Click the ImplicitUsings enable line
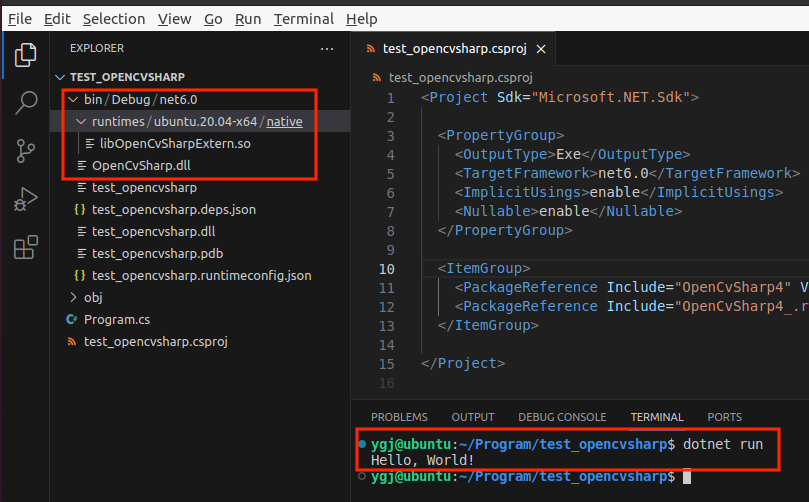The height and width of the screenshot is (502, 809). (x=619, y=192)
